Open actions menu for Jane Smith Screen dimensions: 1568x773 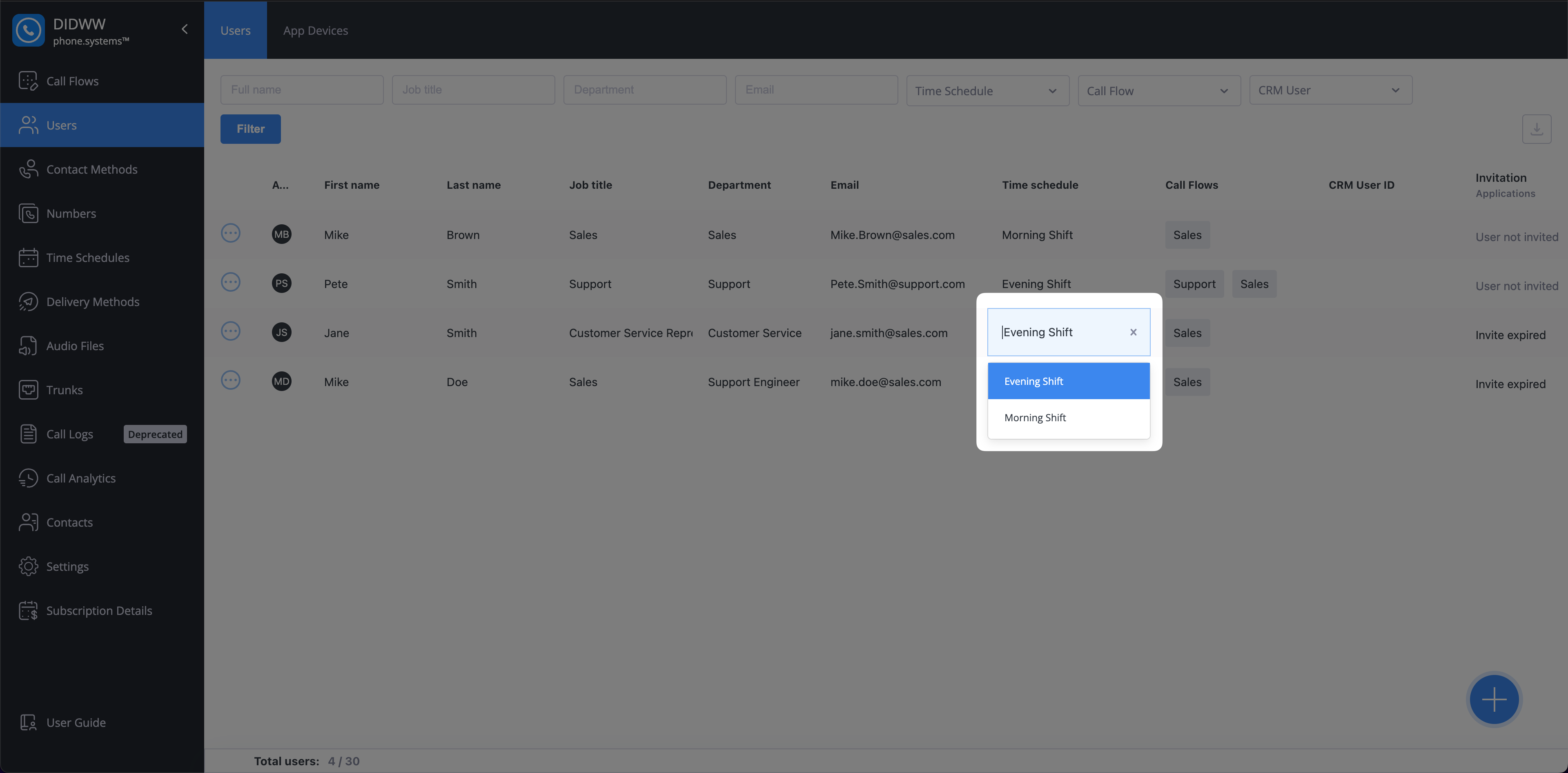pyautogui.click(x=231, y=331)
